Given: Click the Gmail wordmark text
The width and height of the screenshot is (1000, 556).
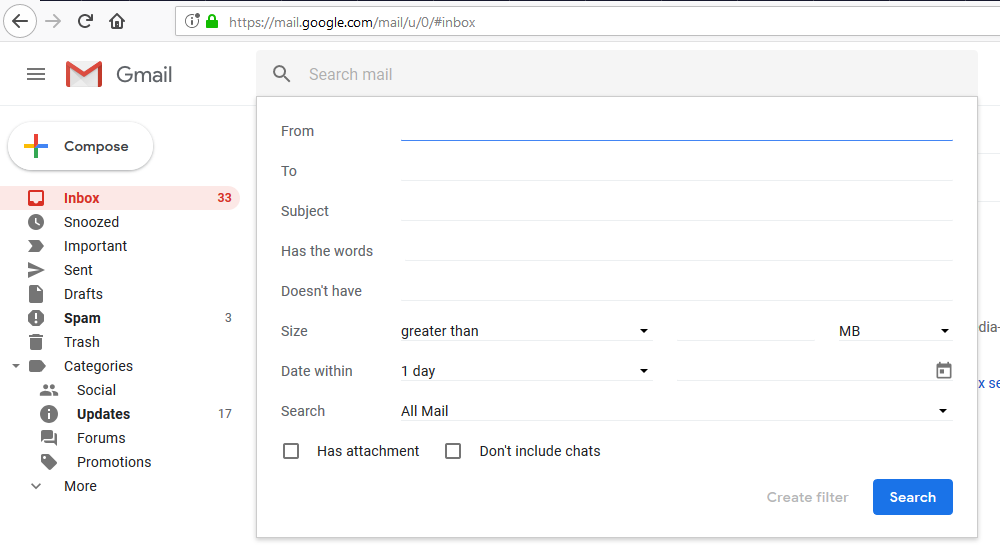Looking at the screenshot, I should pyautogui.click(x=144, y=75).
